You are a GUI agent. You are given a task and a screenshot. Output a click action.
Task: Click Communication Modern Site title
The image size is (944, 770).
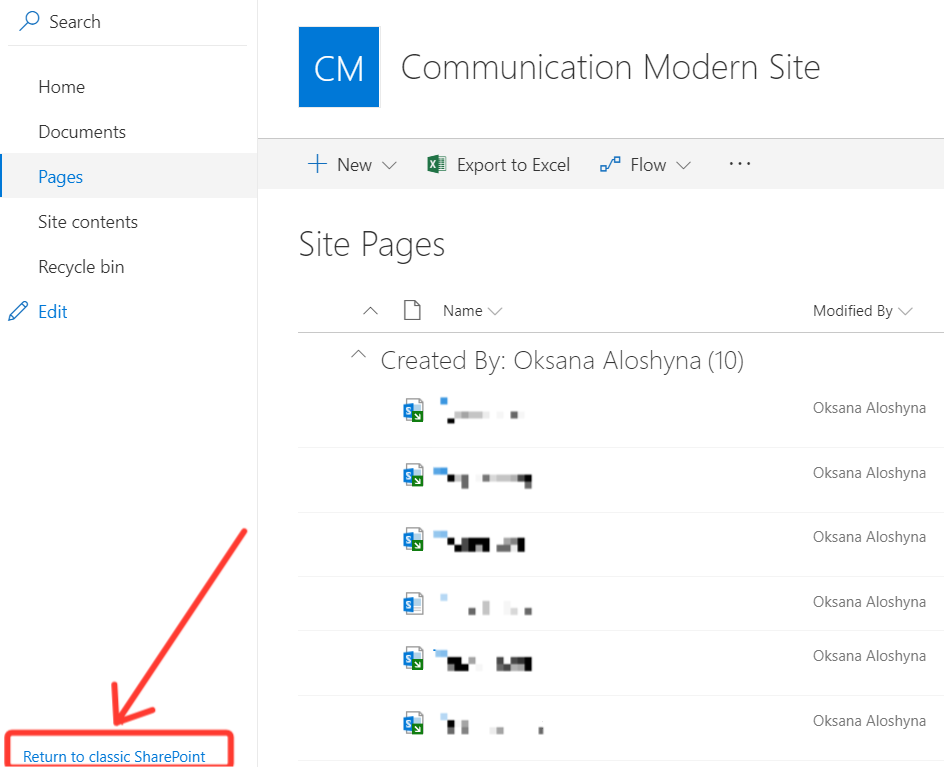tap(610, 67)
